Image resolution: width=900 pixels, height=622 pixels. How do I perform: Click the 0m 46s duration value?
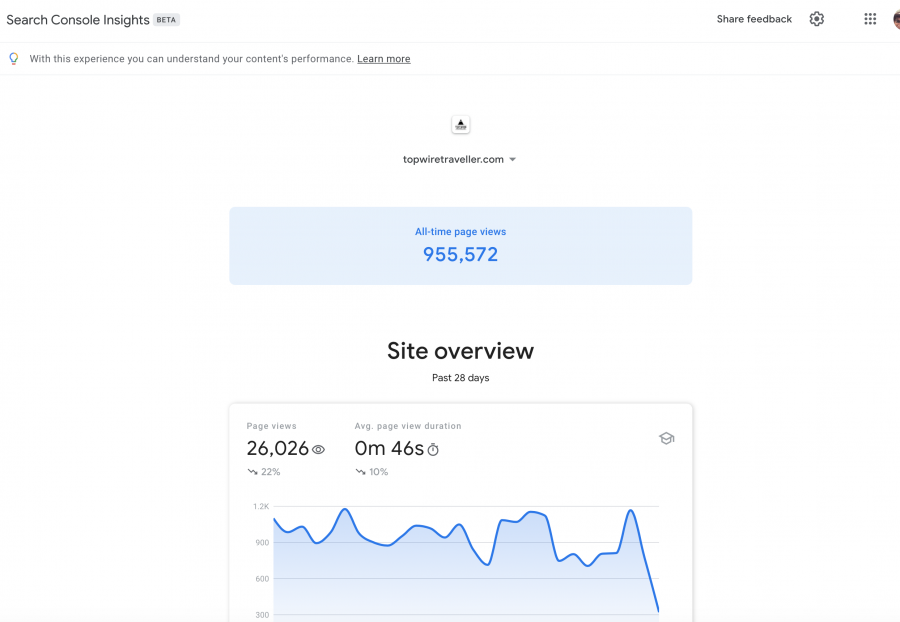(x=389, y=449)
